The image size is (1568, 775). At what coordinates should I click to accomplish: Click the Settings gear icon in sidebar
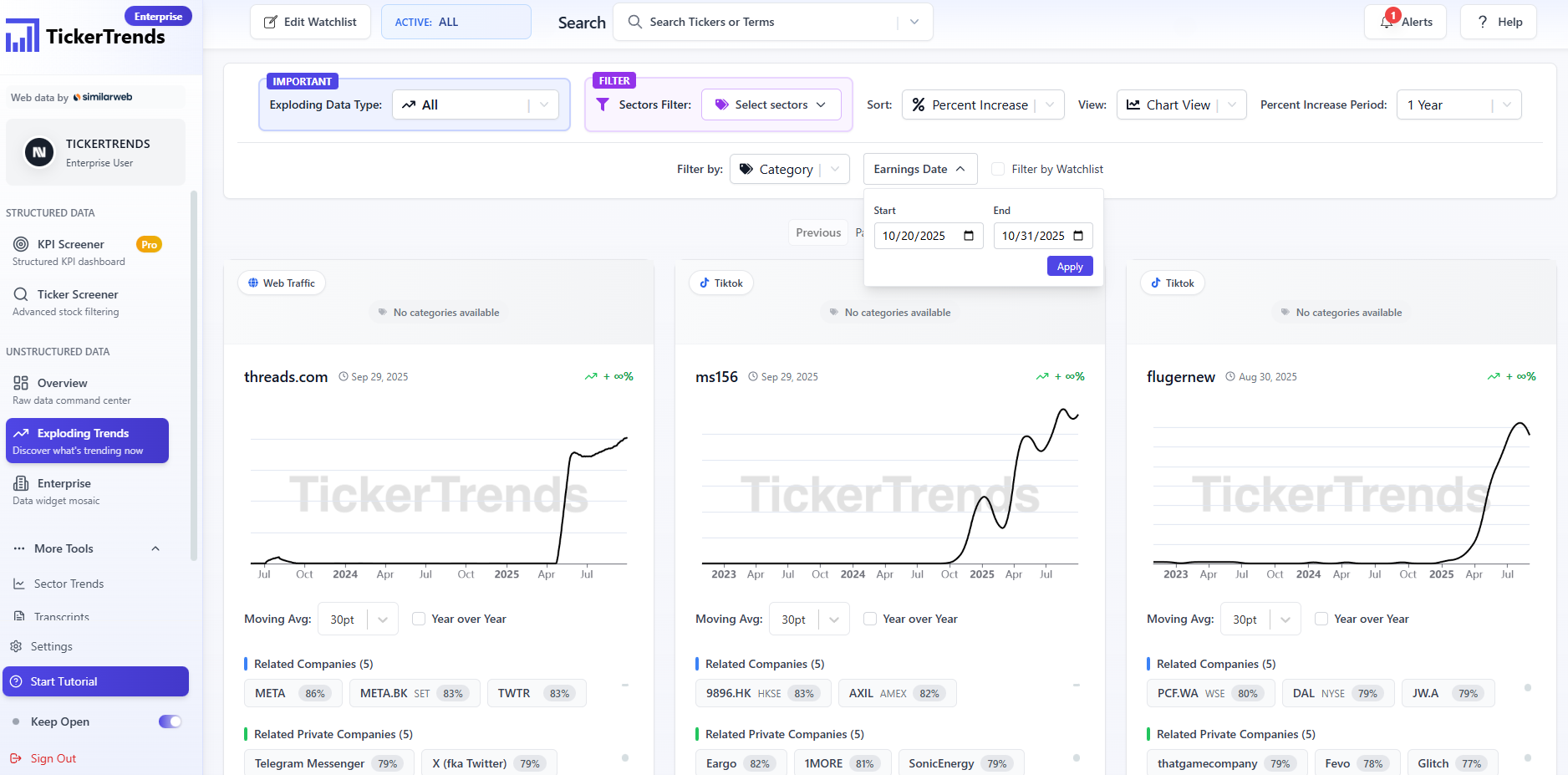click(16, 646)
